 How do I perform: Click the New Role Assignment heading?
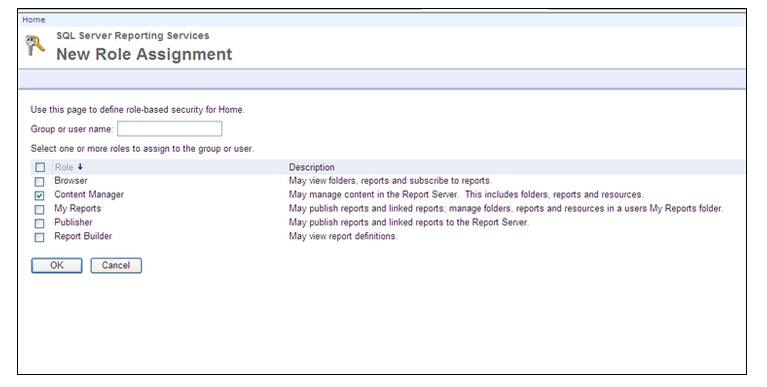click(144, 54)
